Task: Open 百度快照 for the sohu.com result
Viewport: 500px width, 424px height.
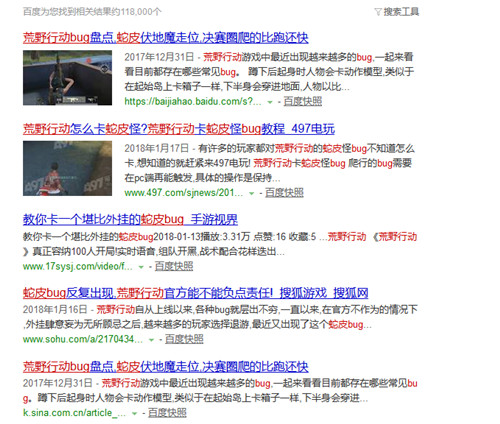Action: click(x=184, y=339)
